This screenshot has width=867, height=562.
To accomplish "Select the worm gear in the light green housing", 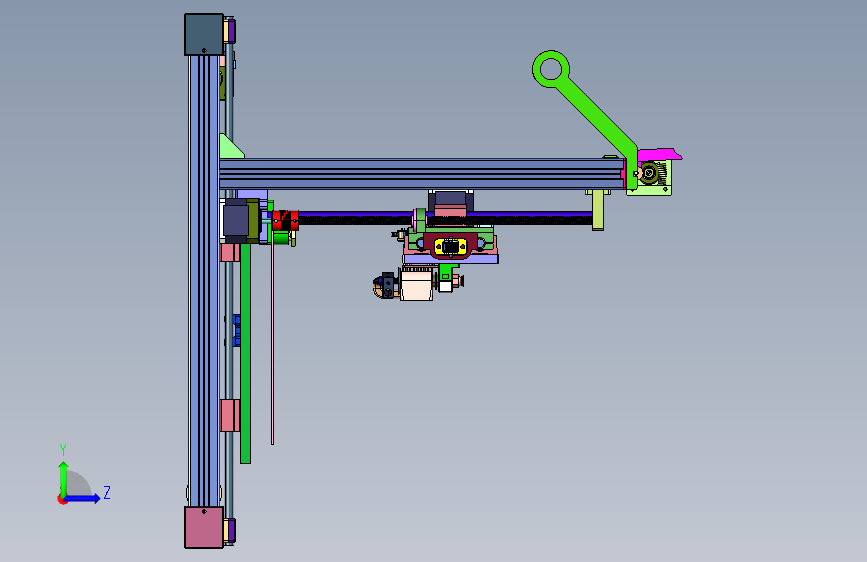I will click(x=651, y=174).
